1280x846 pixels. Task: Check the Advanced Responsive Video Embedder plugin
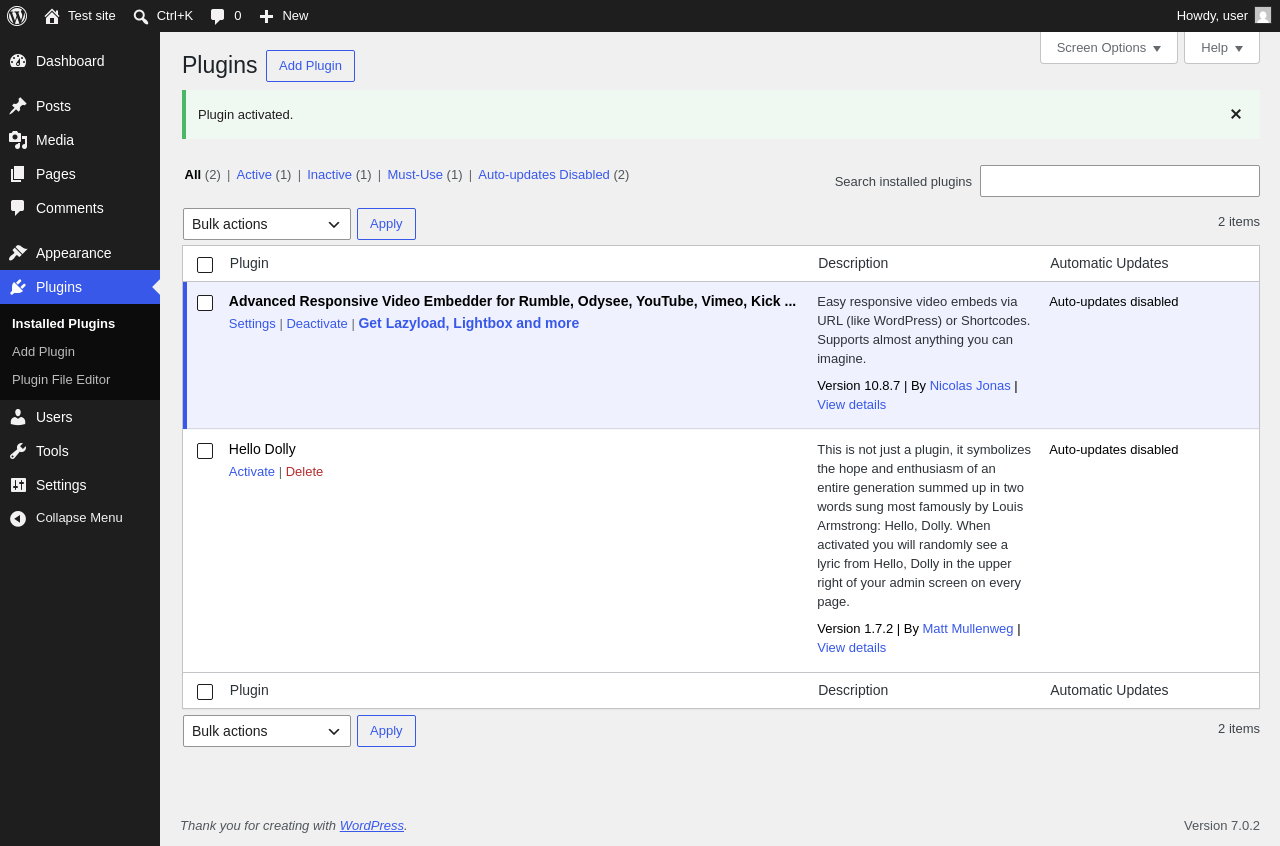pyautogui.click(x=205, y=303)
